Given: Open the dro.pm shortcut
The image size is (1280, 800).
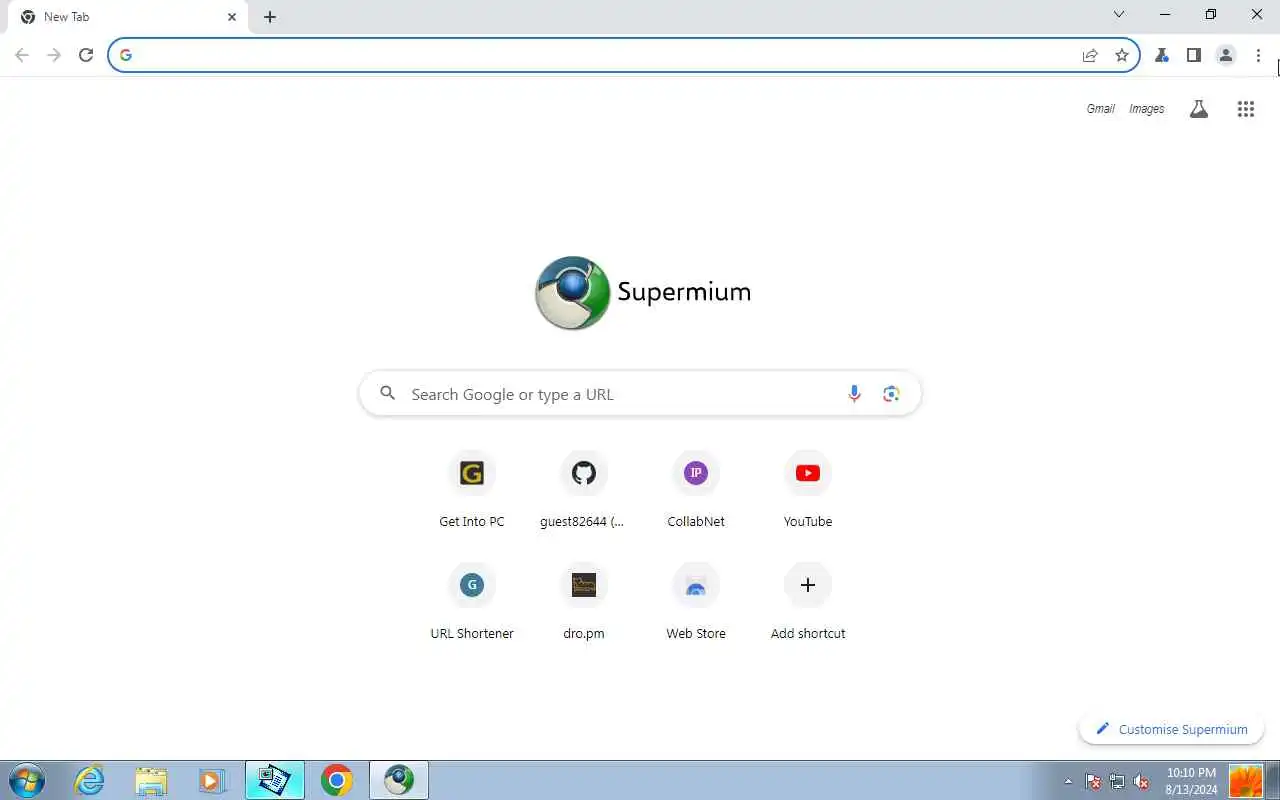Looking at the screenshot, I should pos(584,602).
